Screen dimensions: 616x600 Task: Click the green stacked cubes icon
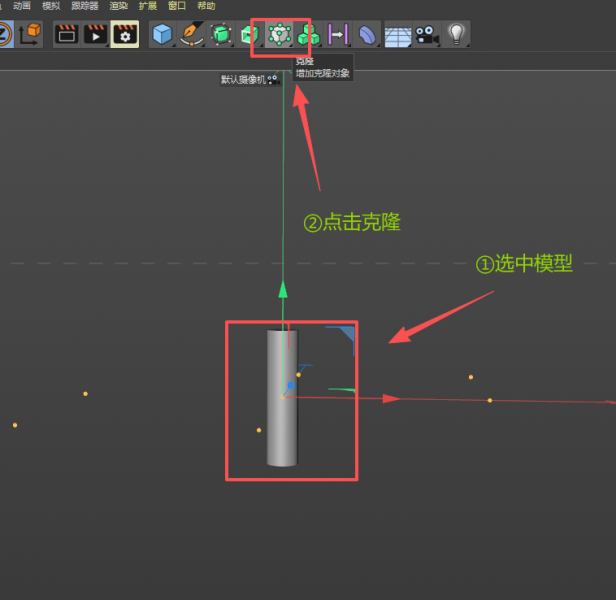pos(308,34)
